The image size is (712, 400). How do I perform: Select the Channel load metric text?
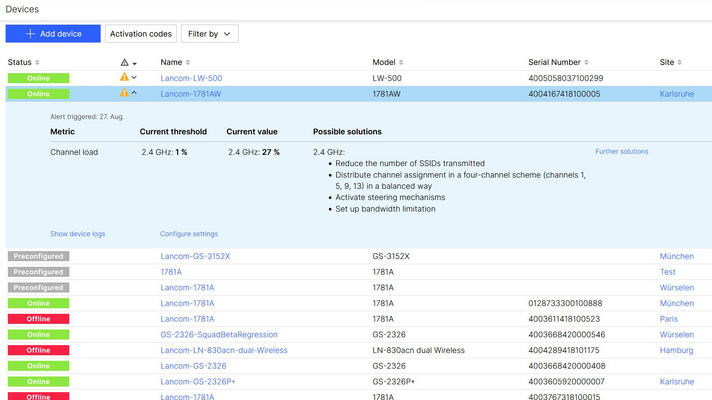pos(74,152)
